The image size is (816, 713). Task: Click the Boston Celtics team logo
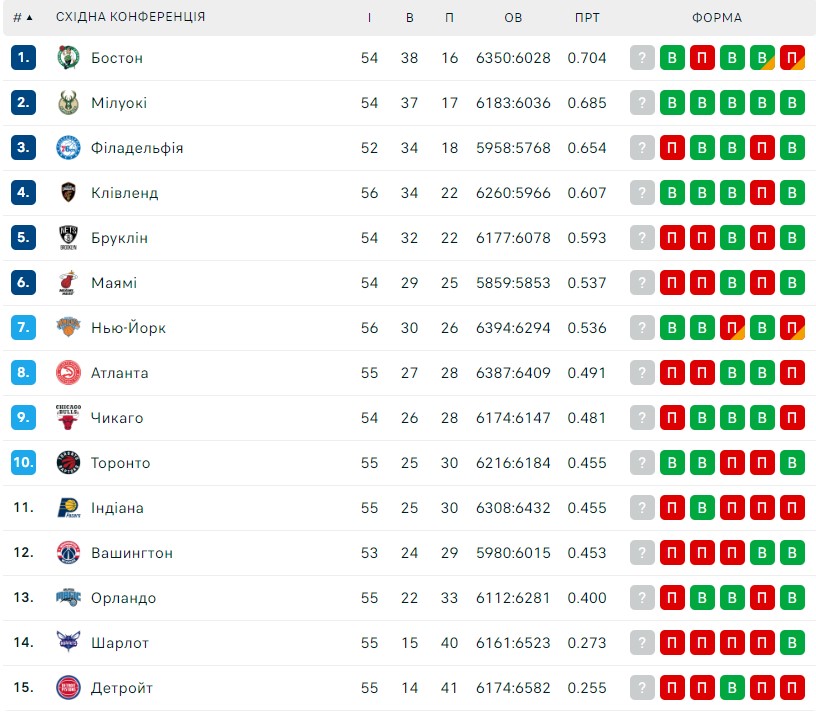click(68, 58)
